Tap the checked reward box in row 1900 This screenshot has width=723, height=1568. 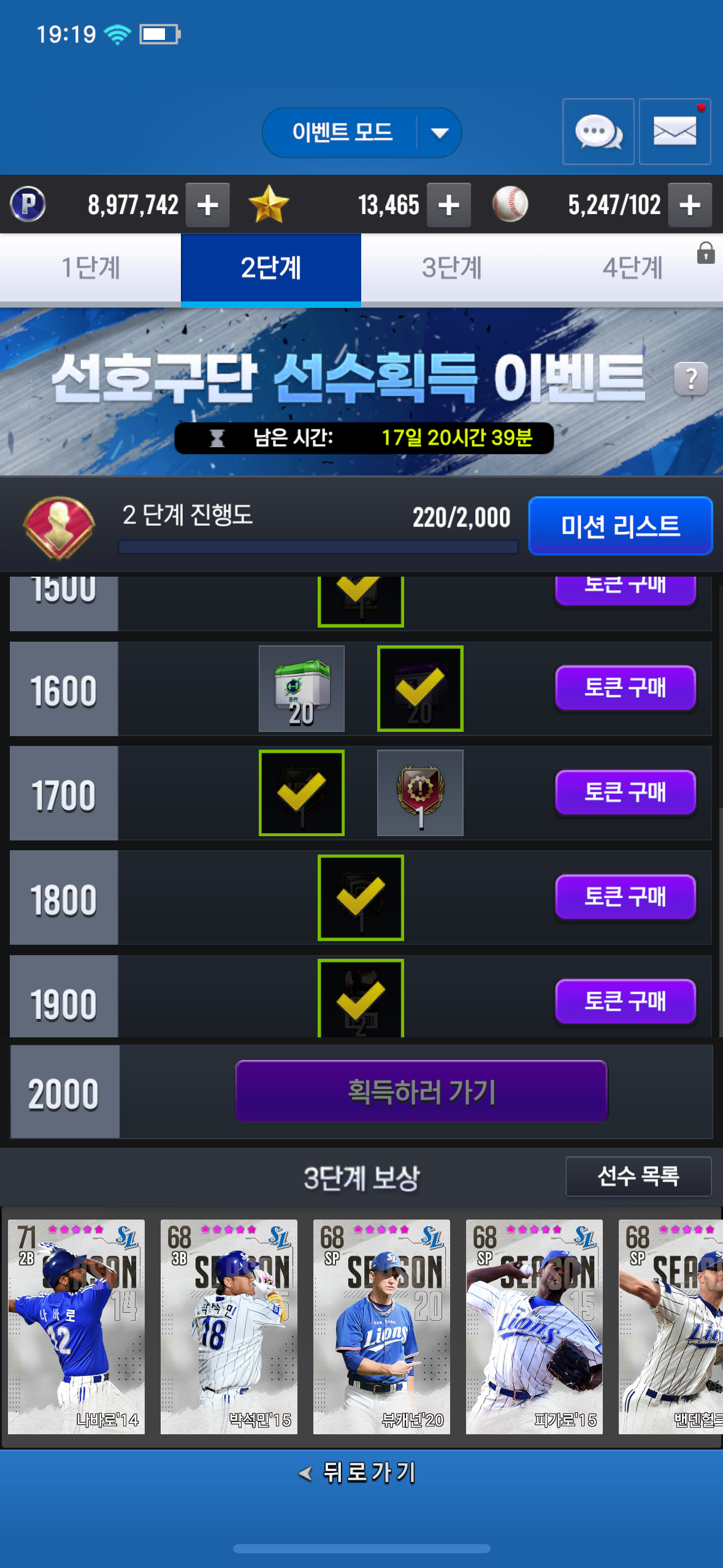pyautogui.click(x=361, y=998)
